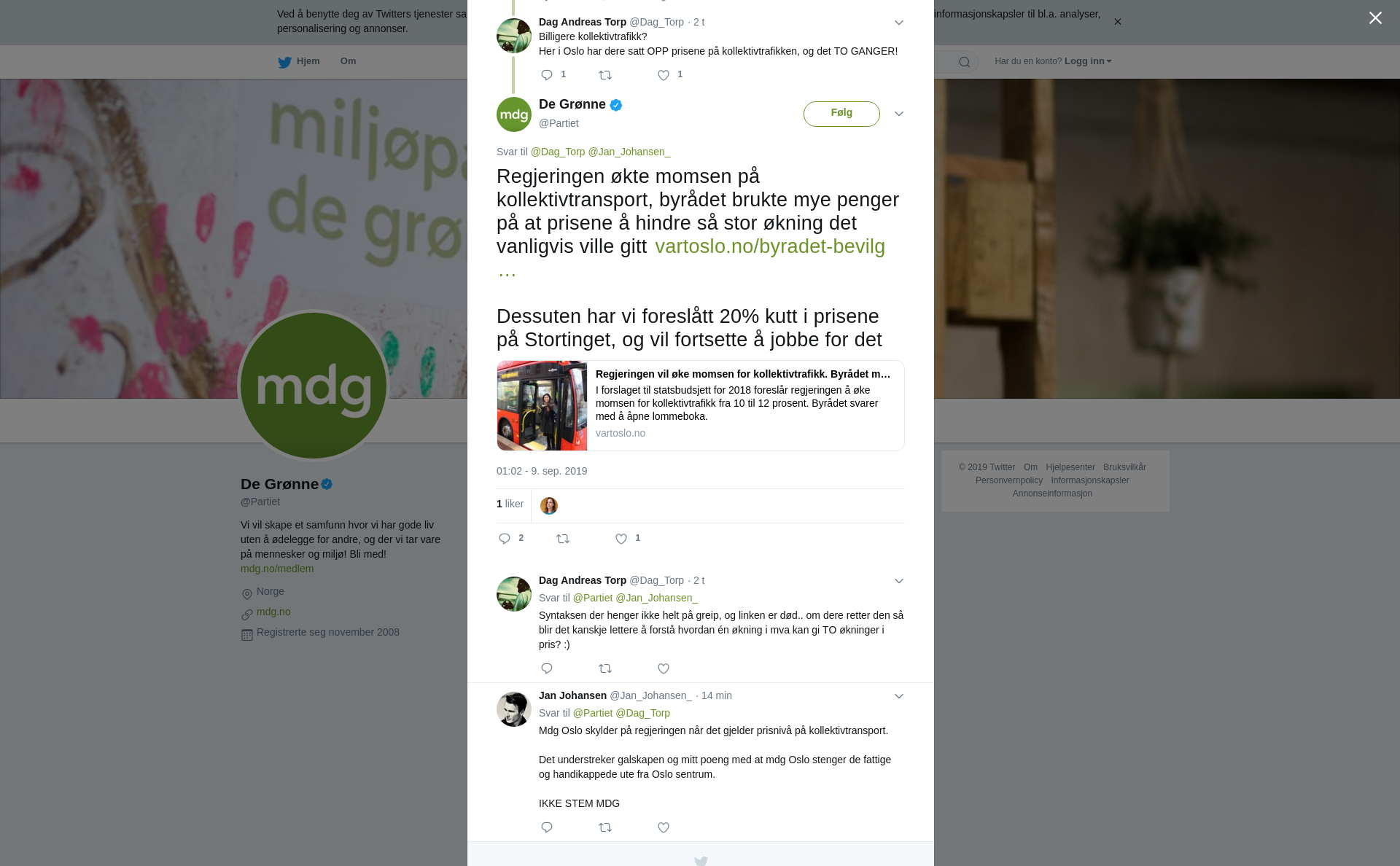The image size is (1400, 866).
Task: Follow De Grønne with the Følg button
Action: pos(841,114)
